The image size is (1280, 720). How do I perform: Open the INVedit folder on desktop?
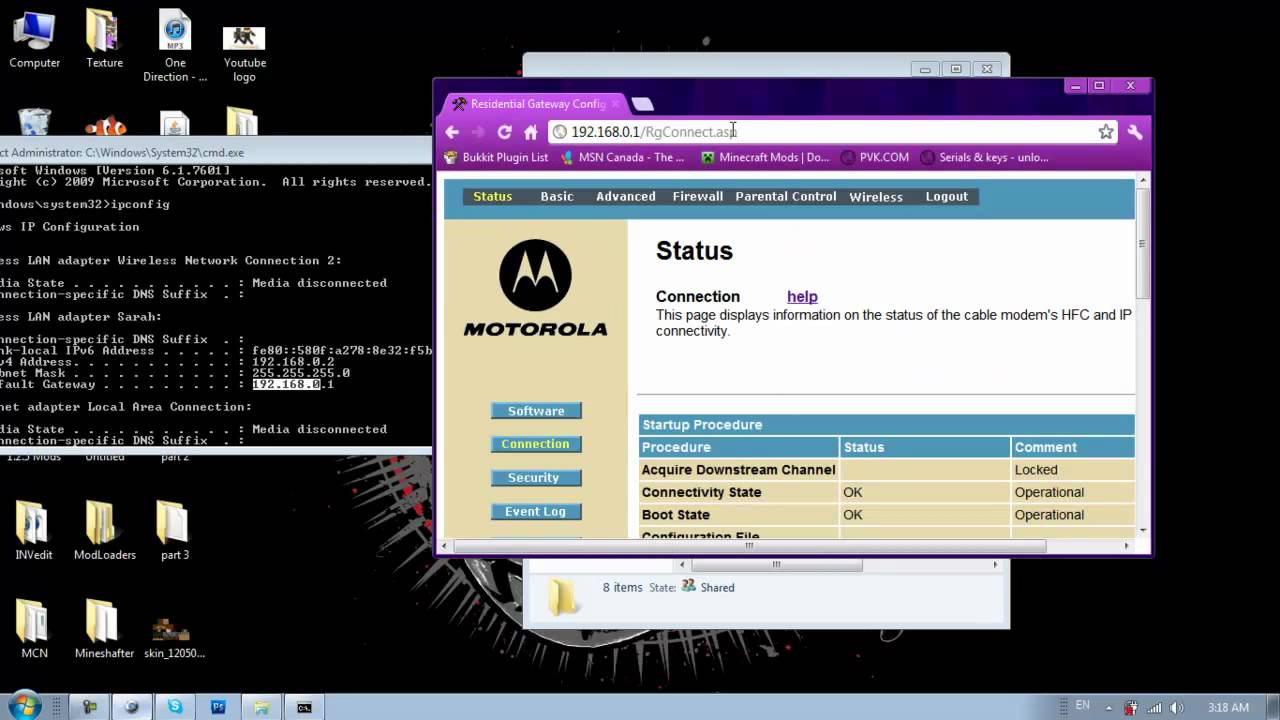point(34,530)
